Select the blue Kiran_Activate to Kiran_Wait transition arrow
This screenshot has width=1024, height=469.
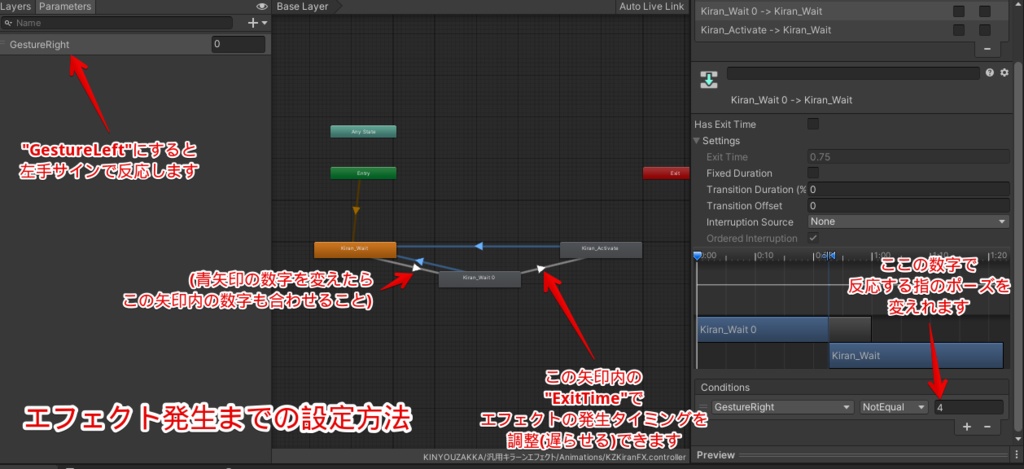479,246
